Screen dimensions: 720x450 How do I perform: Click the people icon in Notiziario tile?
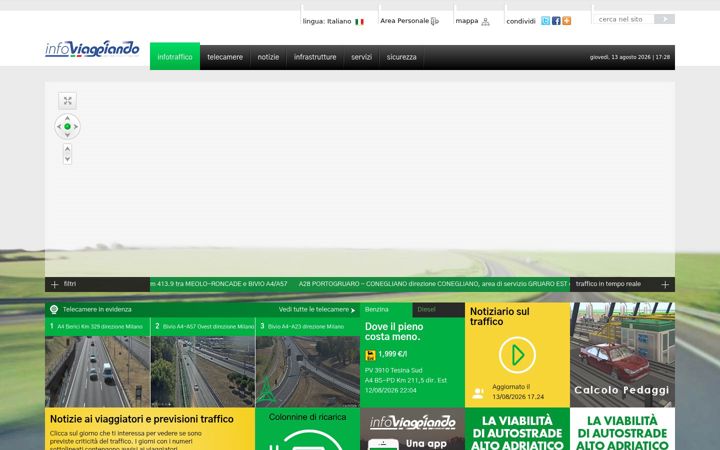[x=478, y=393]
